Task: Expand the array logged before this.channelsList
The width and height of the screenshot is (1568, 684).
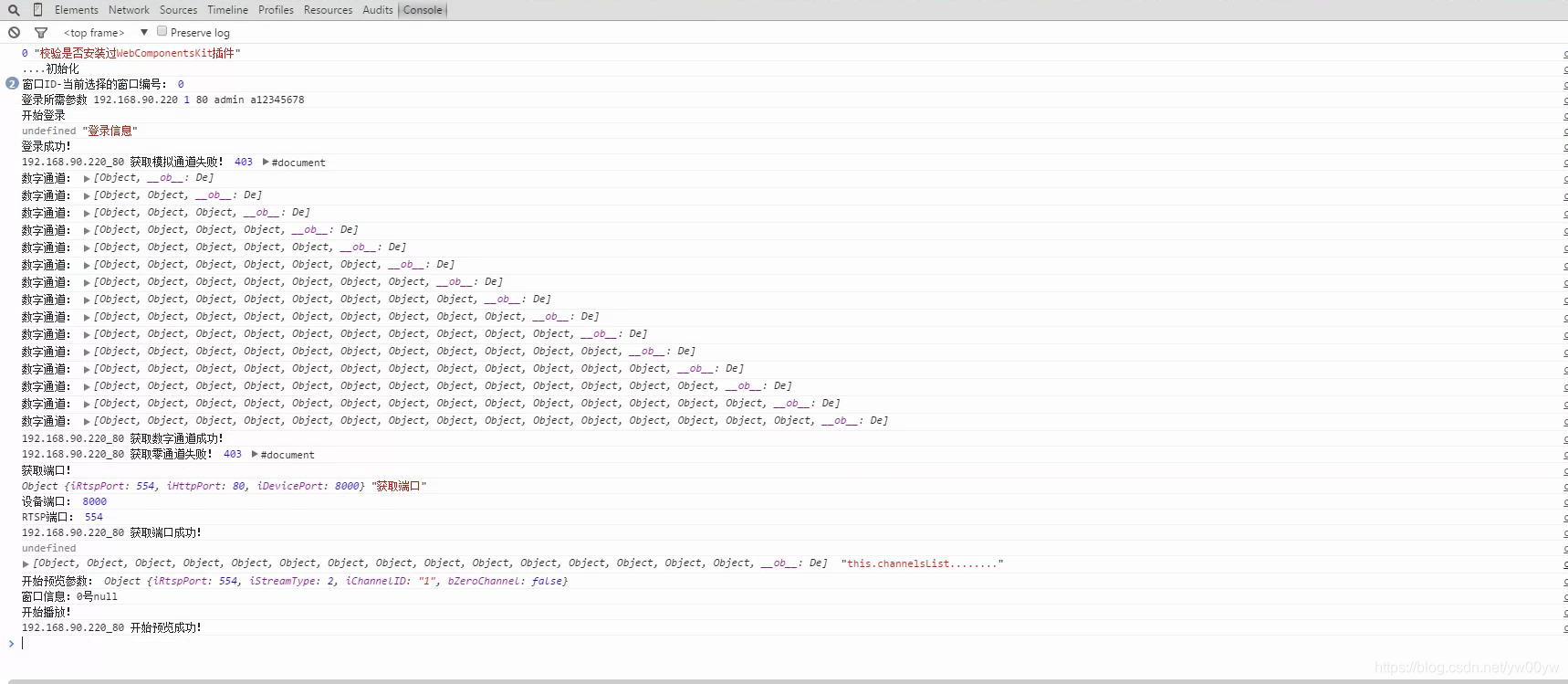Action: (x=26, y=564)
